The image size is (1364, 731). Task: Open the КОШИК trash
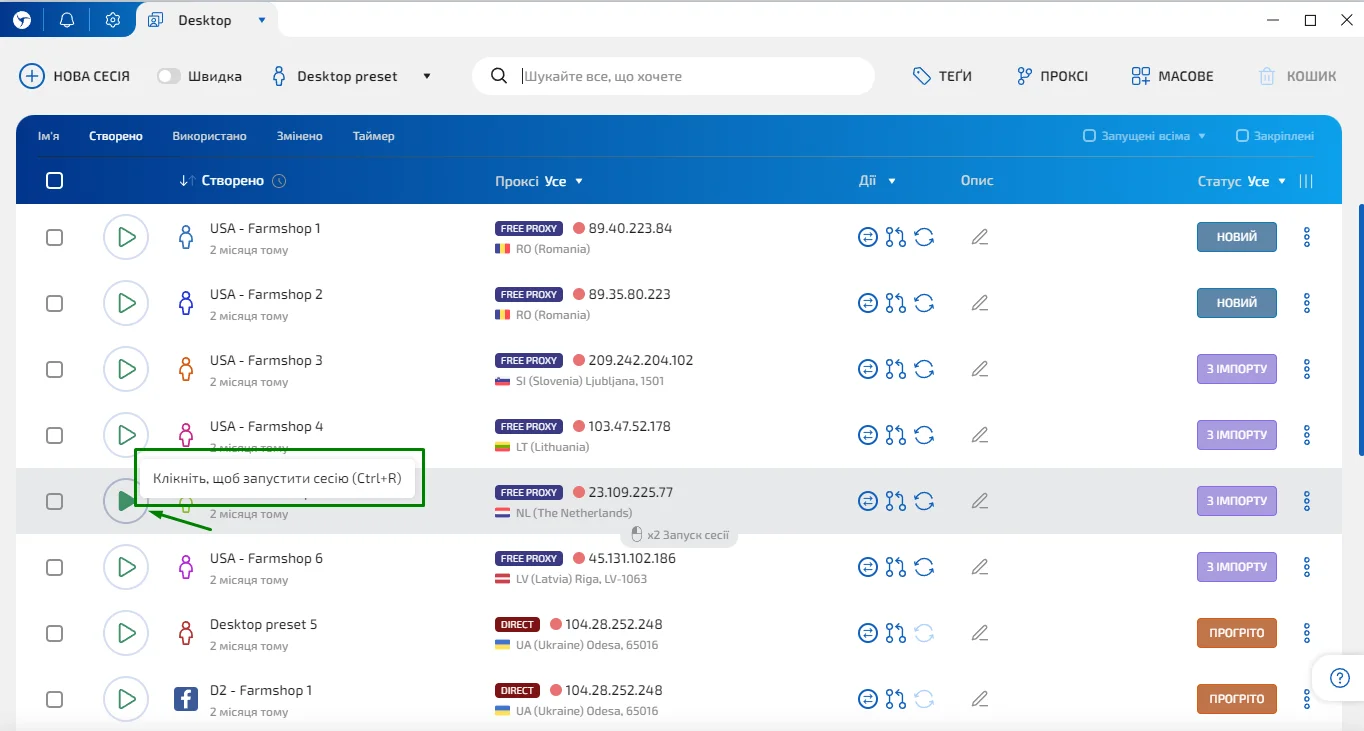(x=1297, y=76)
